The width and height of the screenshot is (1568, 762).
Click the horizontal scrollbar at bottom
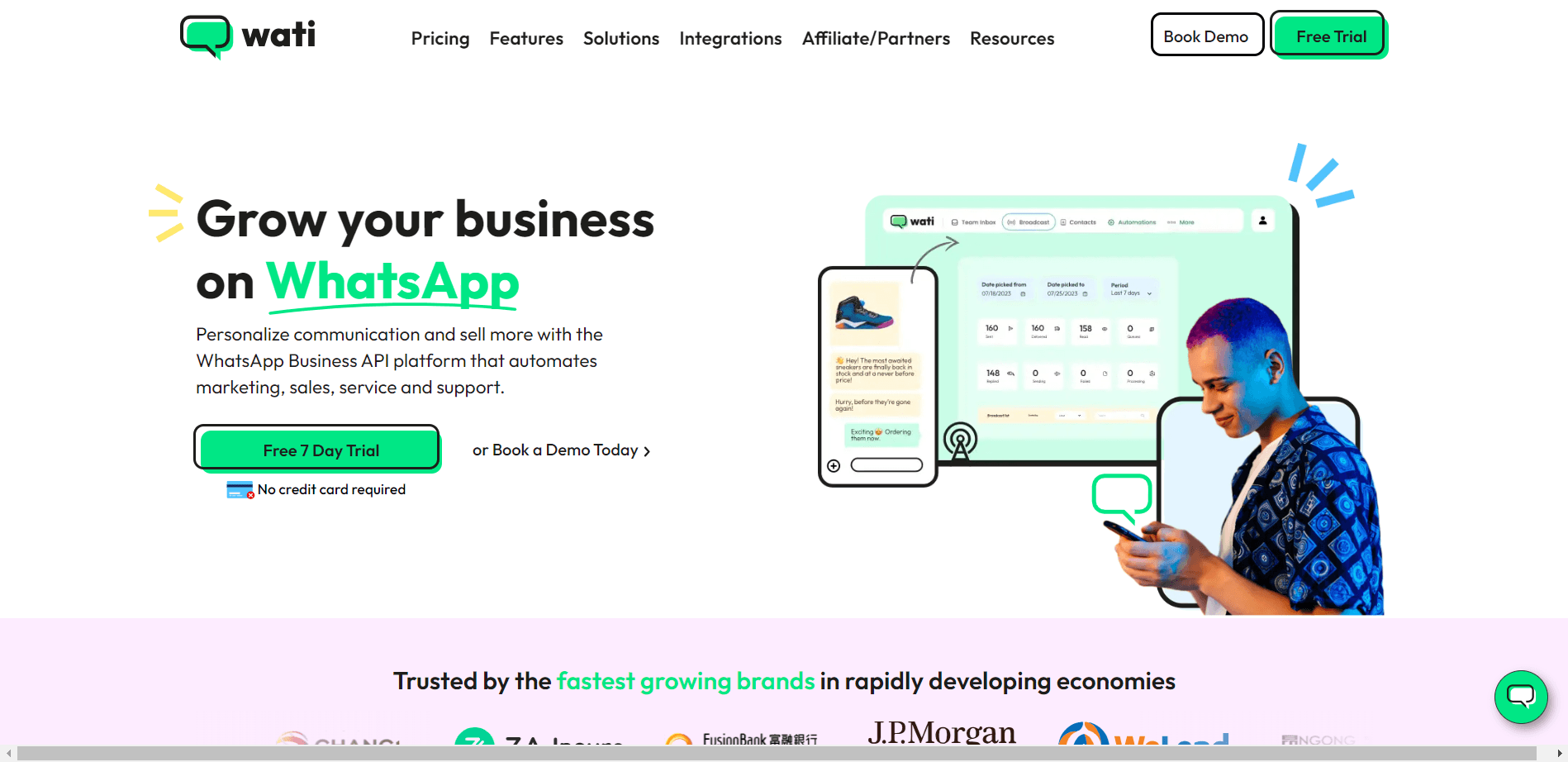777,753
